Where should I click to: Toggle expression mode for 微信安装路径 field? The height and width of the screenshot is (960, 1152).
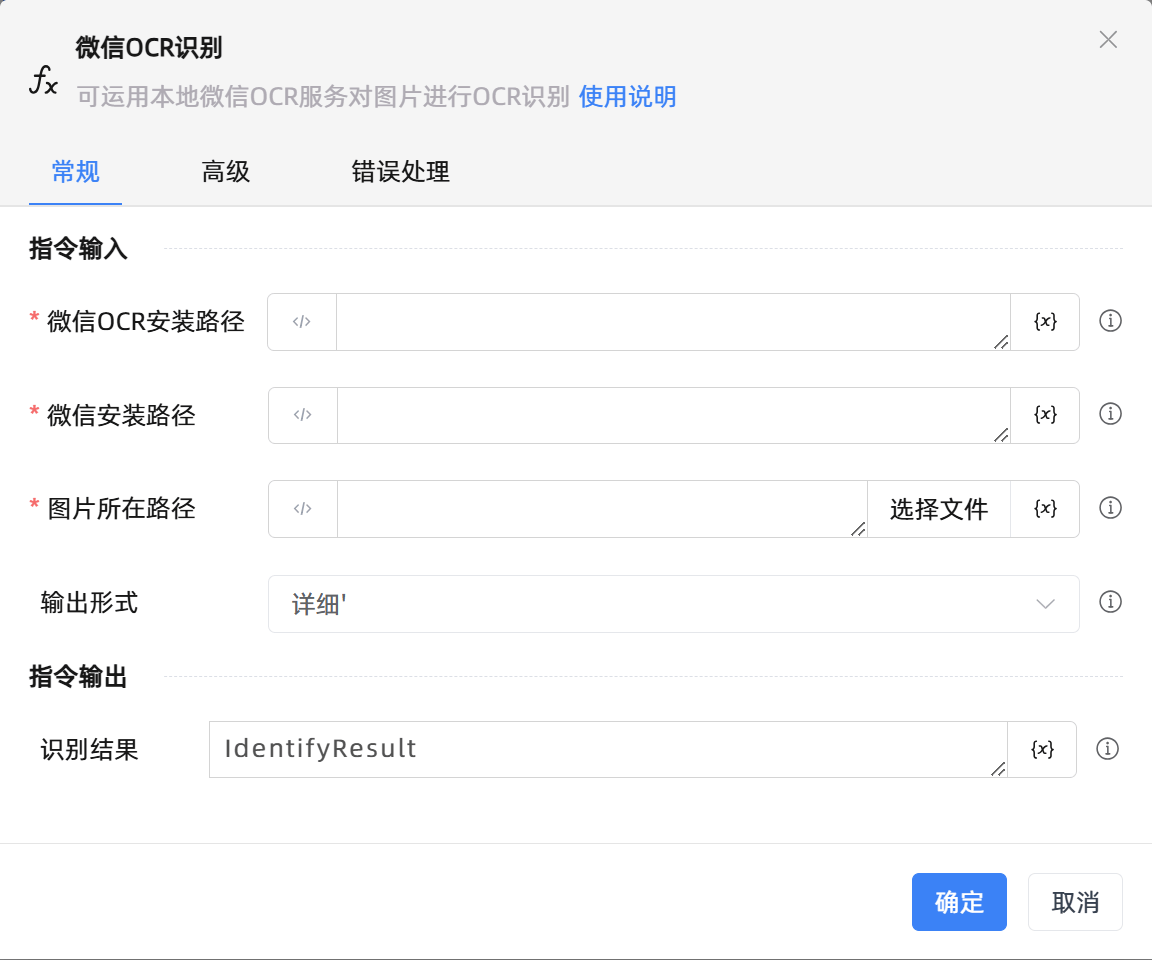303,415
